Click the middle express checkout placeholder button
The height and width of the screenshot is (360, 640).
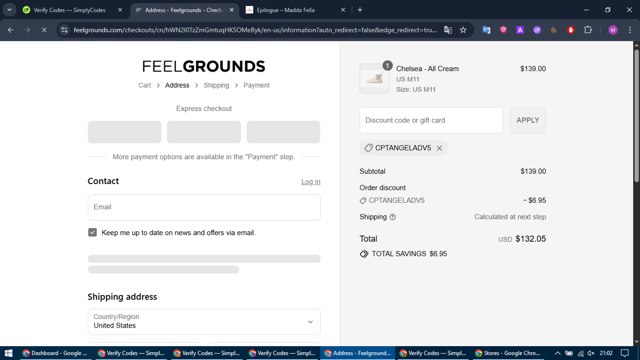(x=204, y=132)
